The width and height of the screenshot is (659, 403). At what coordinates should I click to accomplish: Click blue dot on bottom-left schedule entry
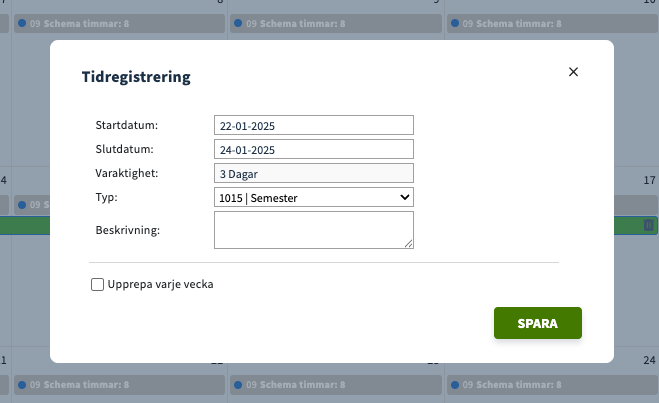click(x=22, y=384)
